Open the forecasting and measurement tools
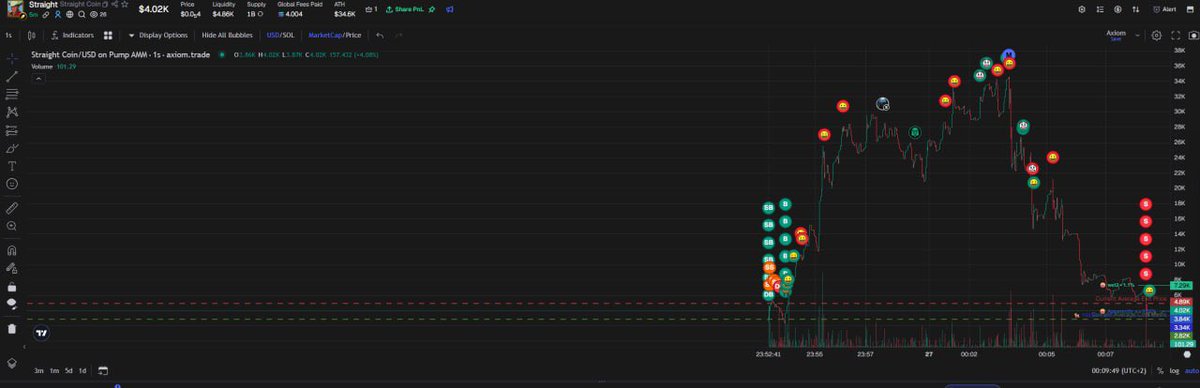 click(x=12, y=130)
